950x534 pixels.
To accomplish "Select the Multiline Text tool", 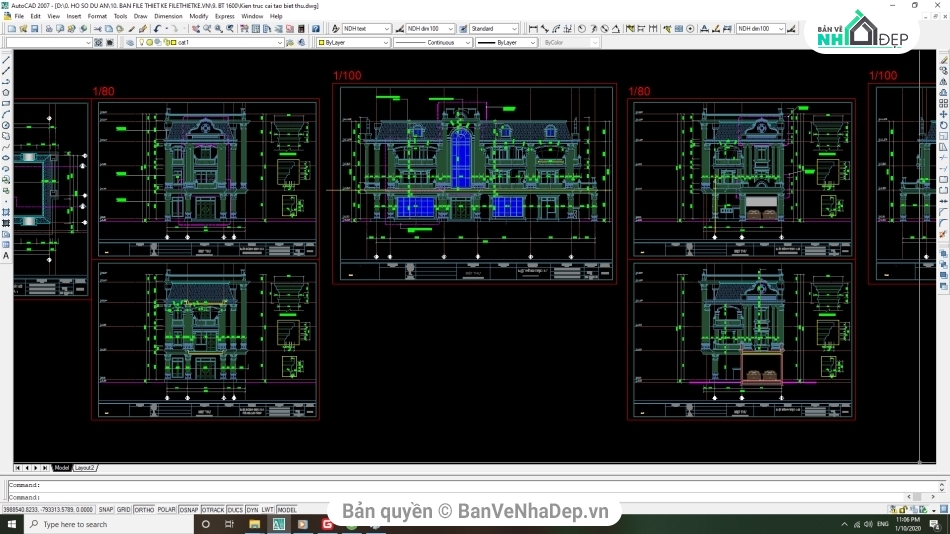I will click(x=6, y=256).
